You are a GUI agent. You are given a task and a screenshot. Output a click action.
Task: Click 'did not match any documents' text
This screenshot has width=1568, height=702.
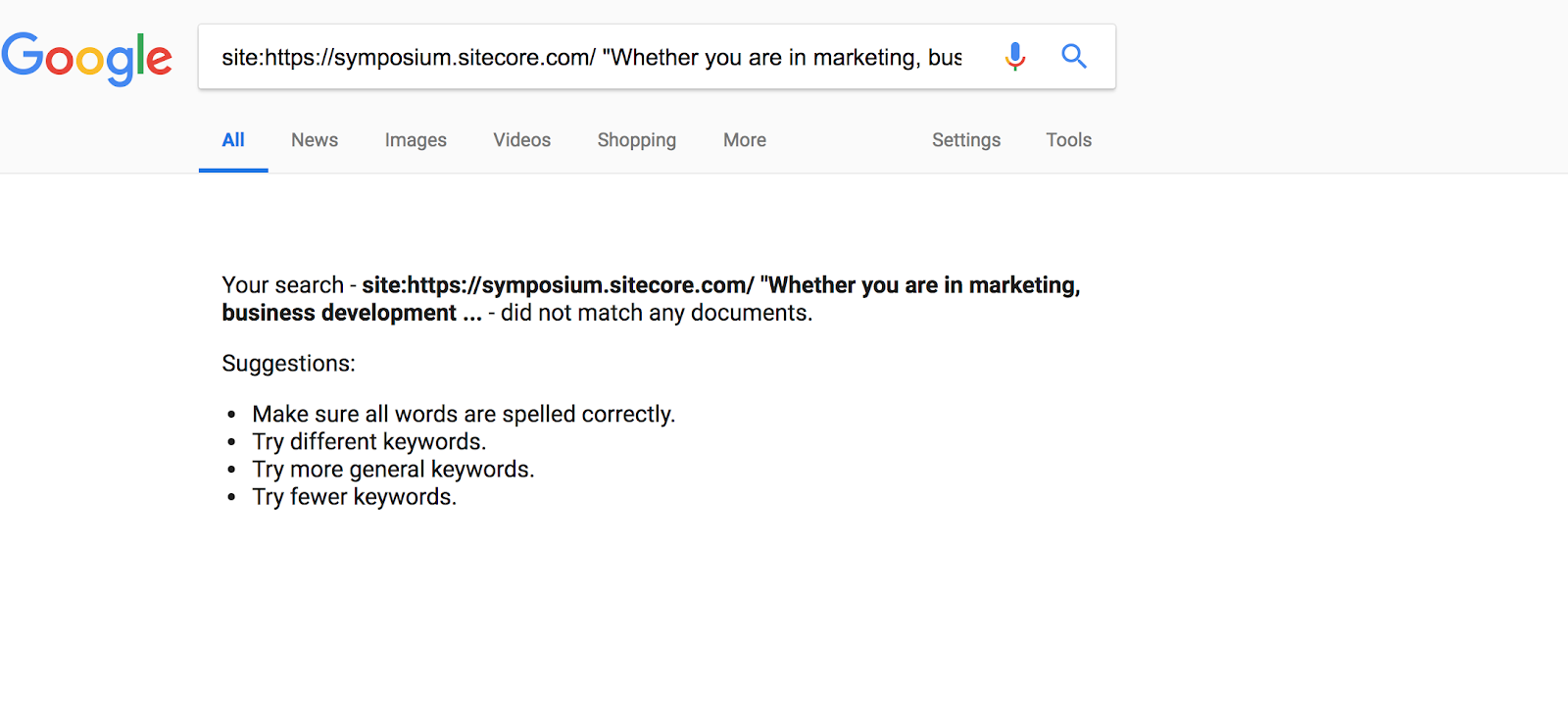click(656, 314)
